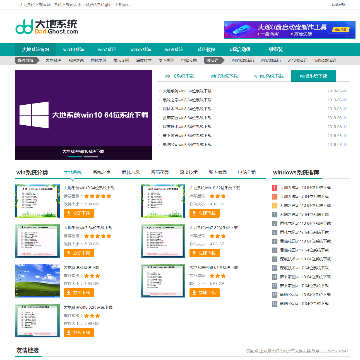360x360 pixels.
Task: Open the last item in the teal navigation bar
Action: pyautogui.click(x=274, y=49)
